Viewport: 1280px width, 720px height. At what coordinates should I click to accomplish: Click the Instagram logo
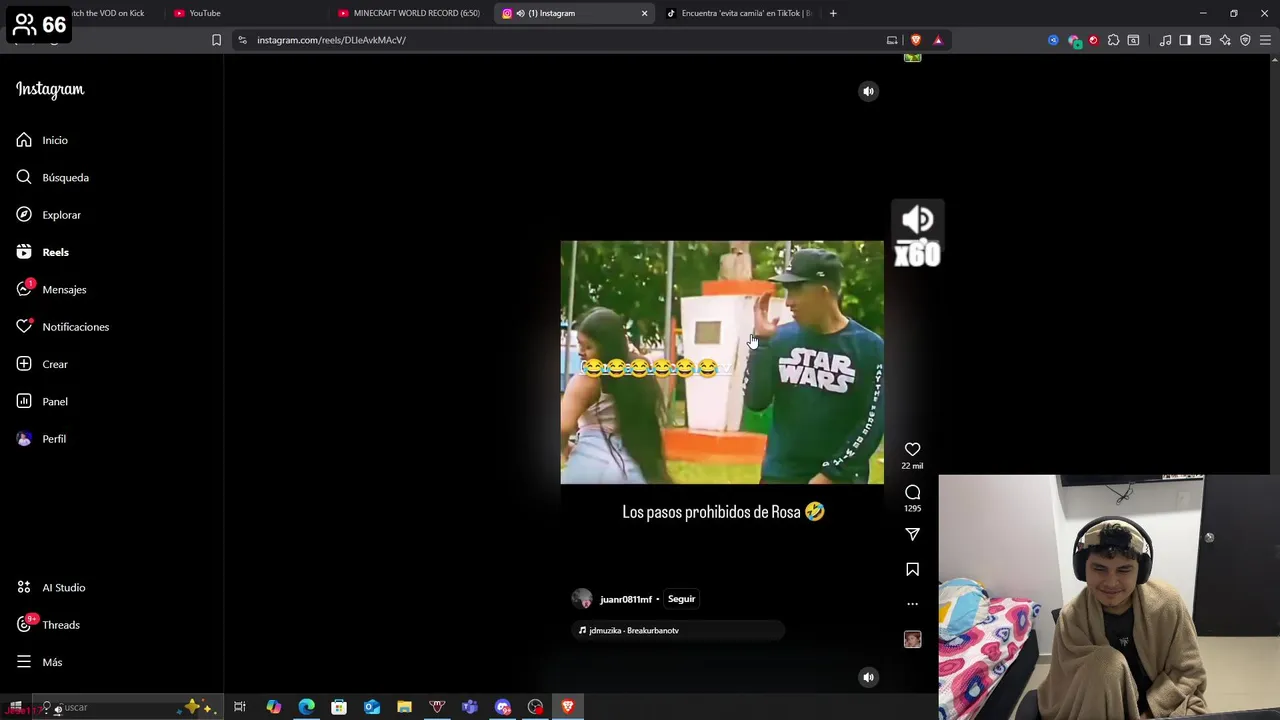click(50, 89)
